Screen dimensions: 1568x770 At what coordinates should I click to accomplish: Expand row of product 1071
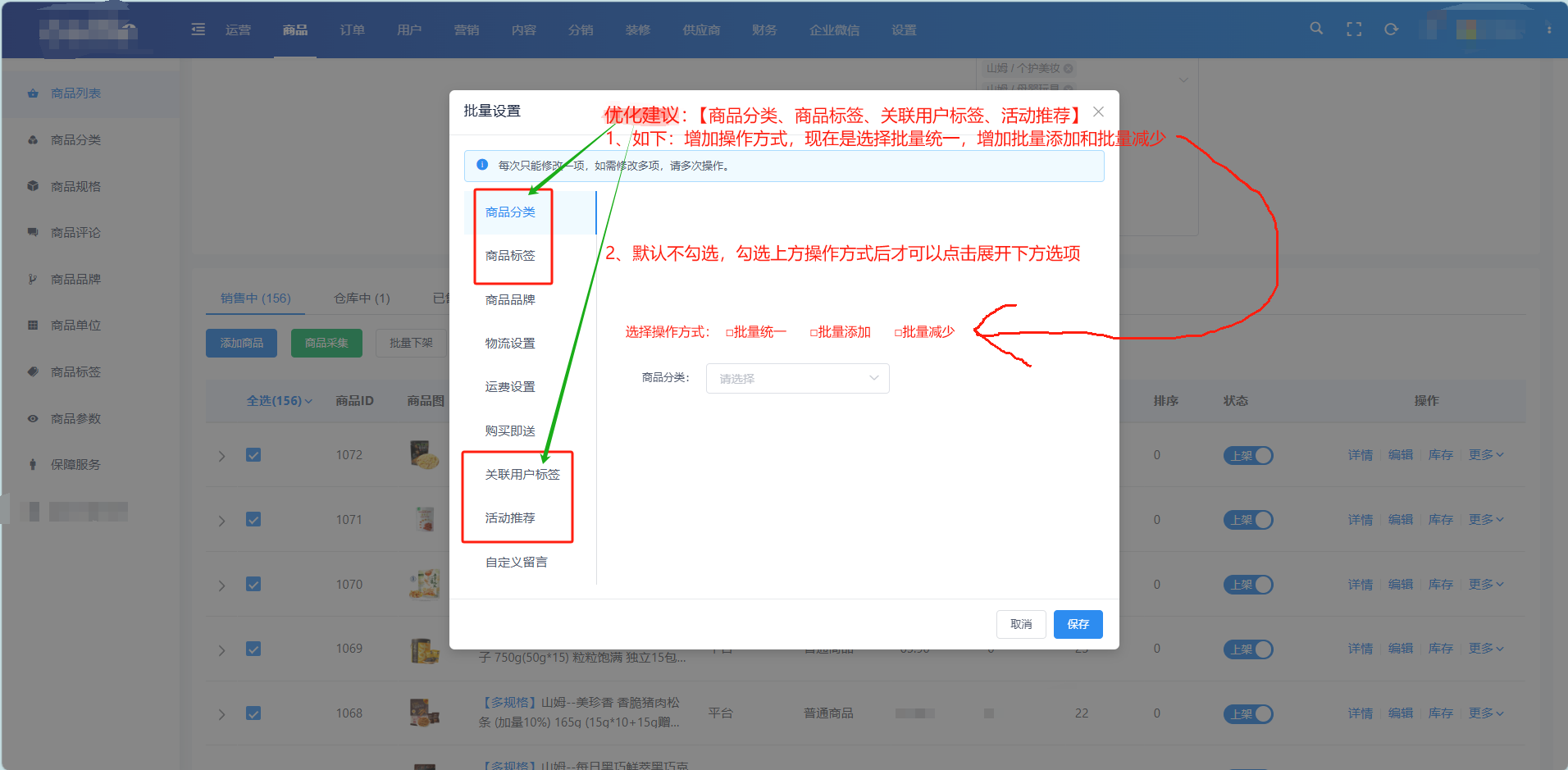click(x=221, y=521)
